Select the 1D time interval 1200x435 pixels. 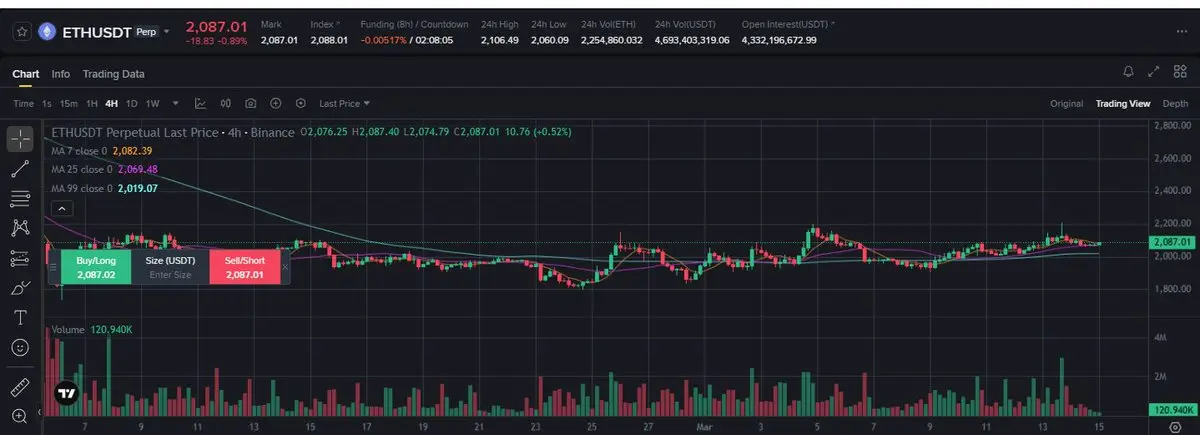click(132, 103)
